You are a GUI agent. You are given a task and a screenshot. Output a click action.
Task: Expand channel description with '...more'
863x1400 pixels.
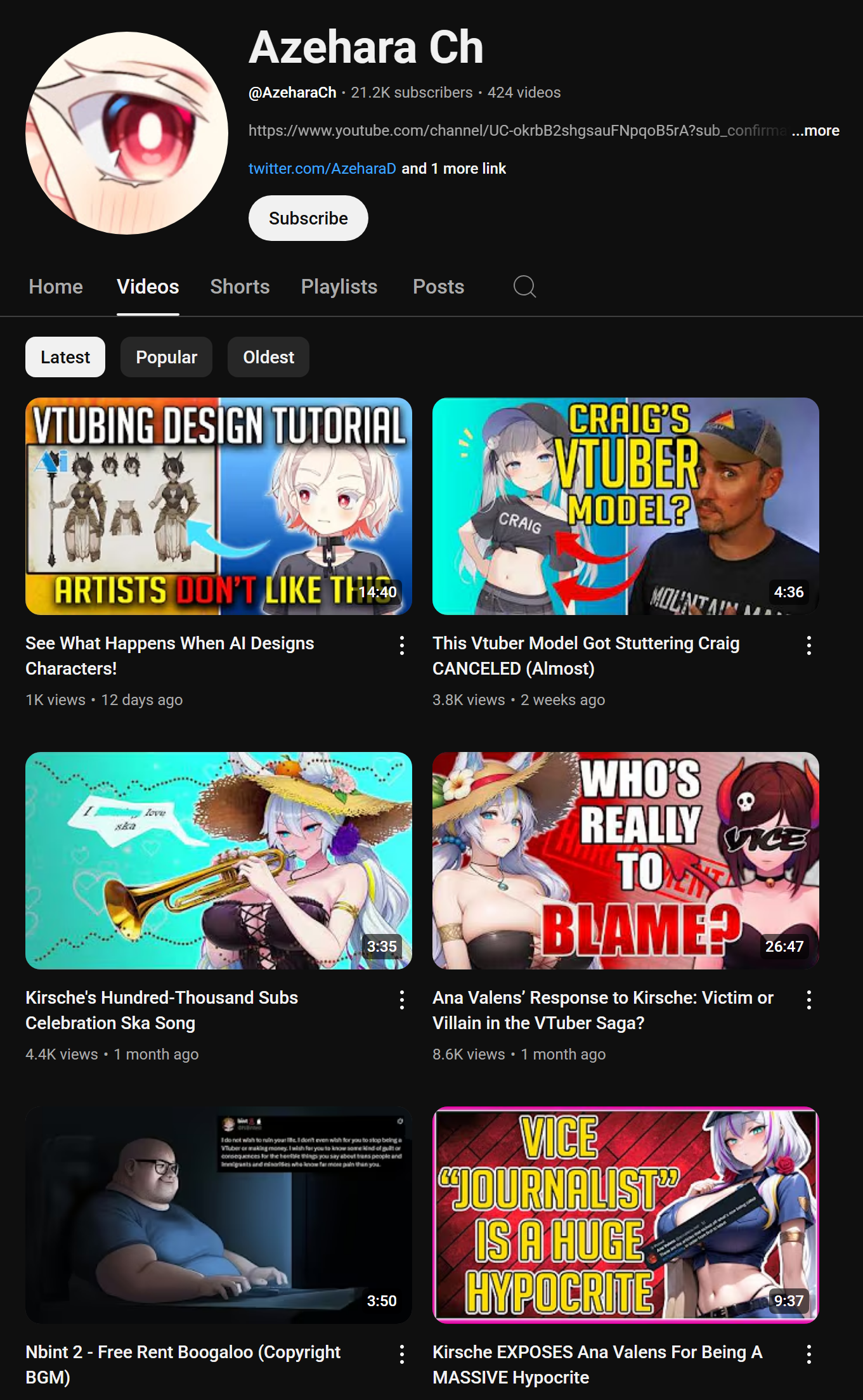tap(815, 131)
